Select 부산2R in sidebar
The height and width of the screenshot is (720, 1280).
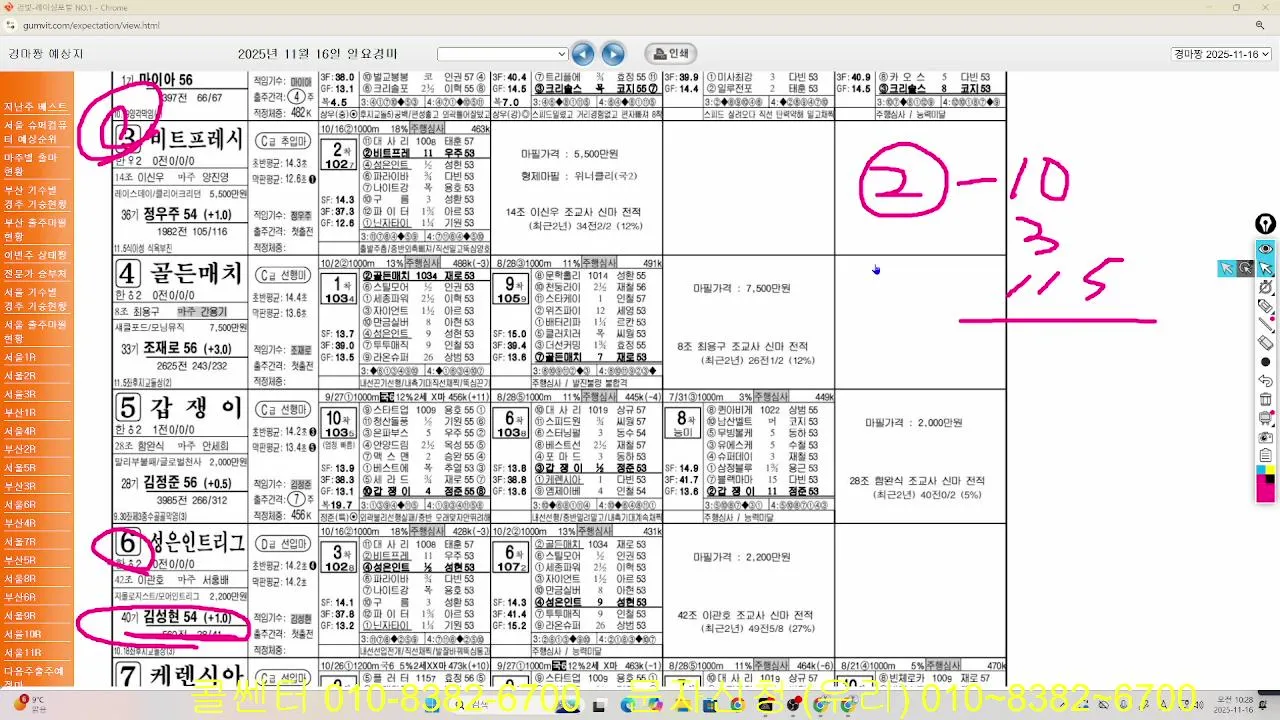(20, 450)
